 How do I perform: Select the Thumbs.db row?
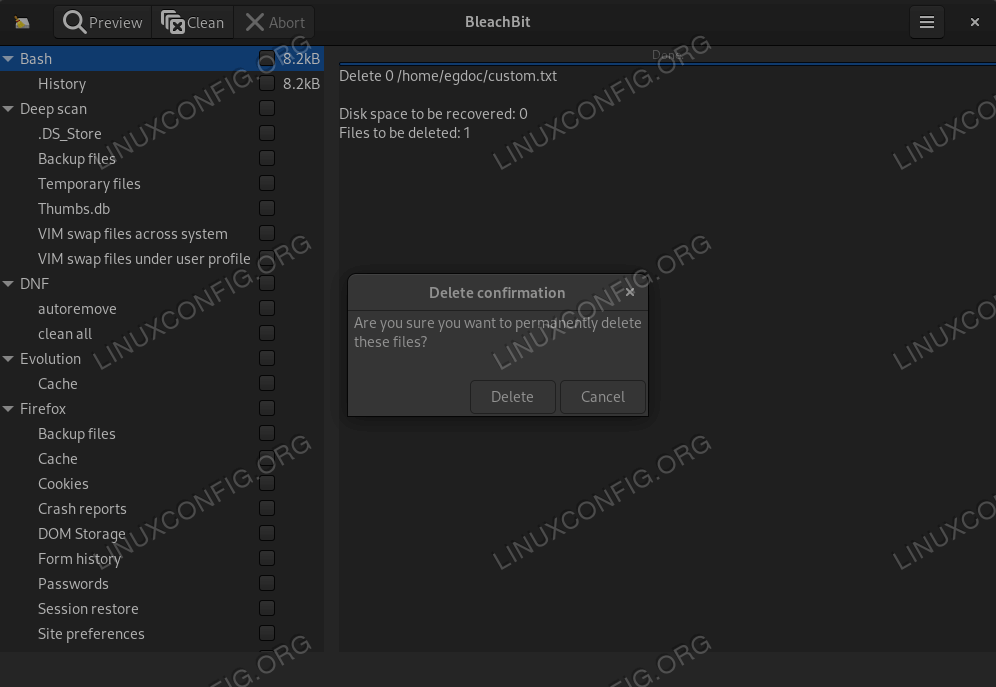pos(162,208)
